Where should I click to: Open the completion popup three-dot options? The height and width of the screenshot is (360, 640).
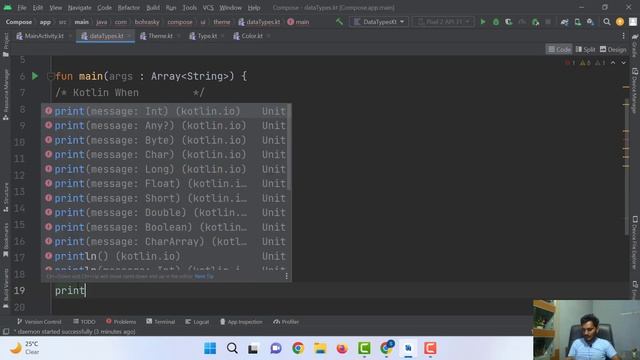[287, 276]
